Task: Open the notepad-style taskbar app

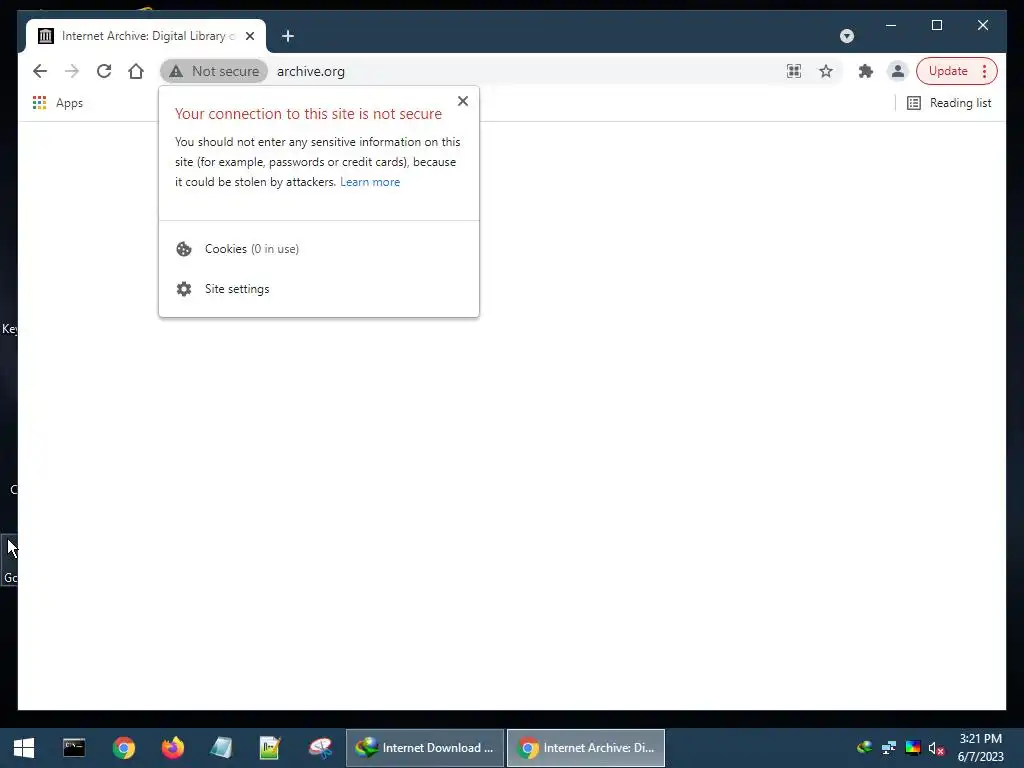Action: pos(221,748)
